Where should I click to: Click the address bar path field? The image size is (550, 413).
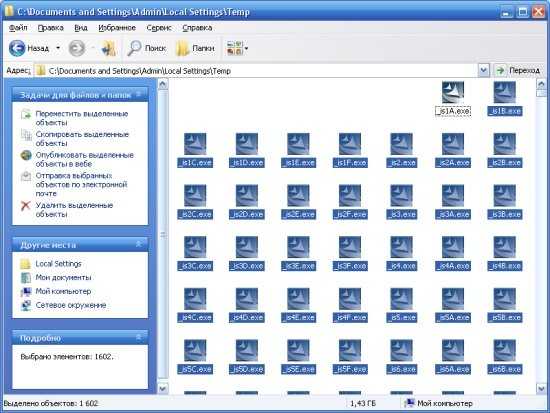click(x=256, y=71)
